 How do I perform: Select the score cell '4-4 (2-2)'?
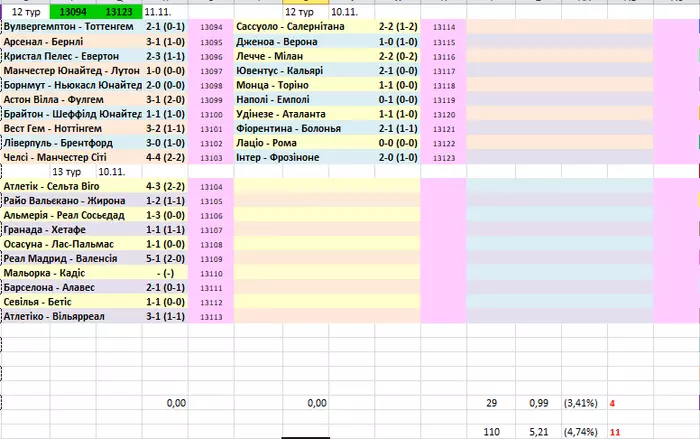(x=165, y=157)
